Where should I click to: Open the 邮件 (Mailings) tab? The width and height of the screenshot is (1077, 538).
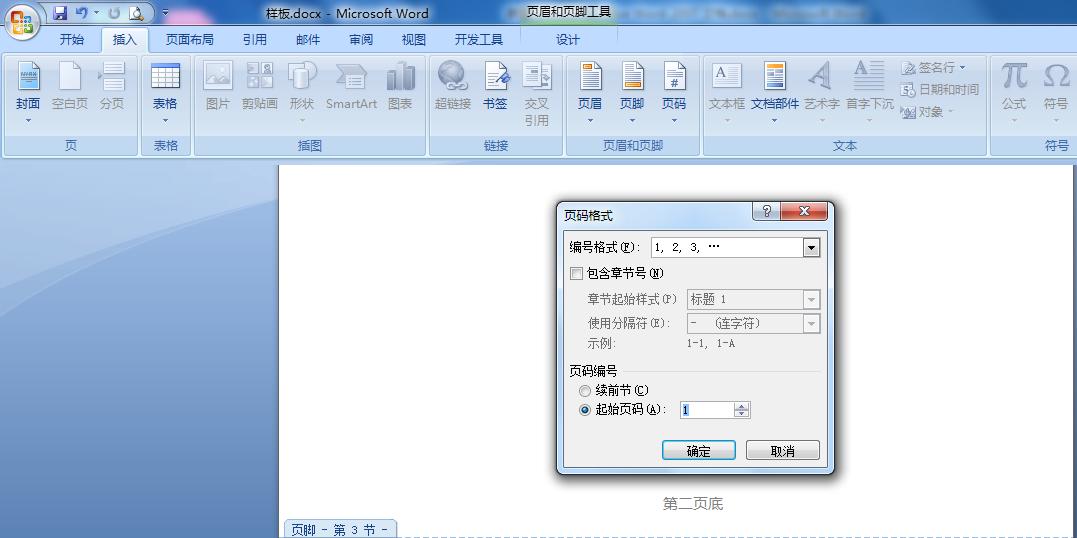(308, 40)
